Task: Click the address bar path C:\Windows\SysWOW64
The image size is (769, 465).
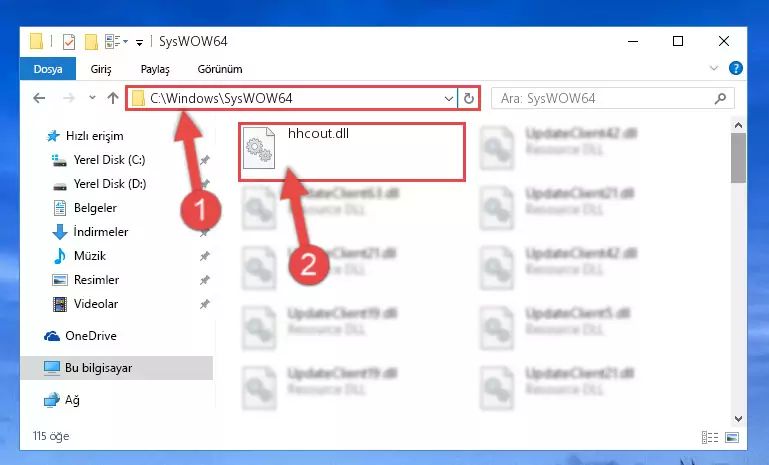Action: (221, 98)
